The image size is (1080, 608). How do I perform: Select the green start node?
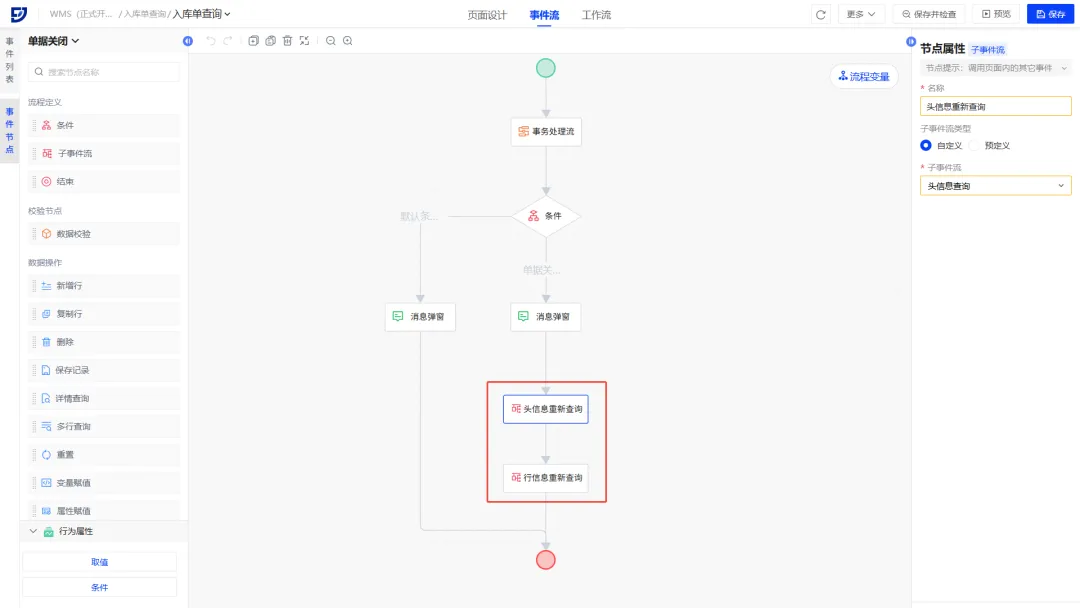click(546, 68)
